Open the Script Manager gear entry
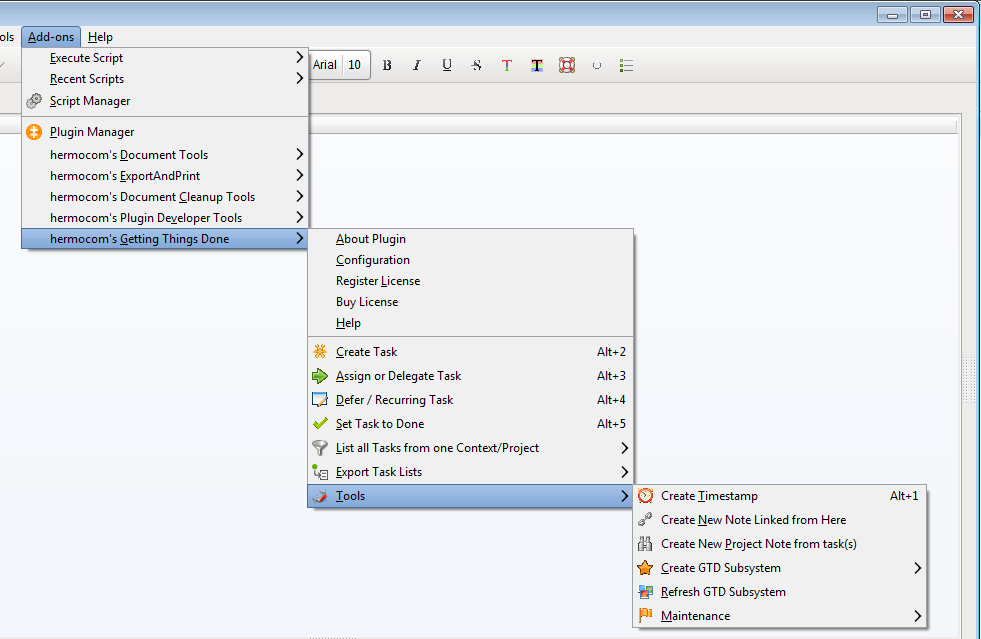Image resolution: width=981 pixels, height=639 pixels. click(90, 101)
